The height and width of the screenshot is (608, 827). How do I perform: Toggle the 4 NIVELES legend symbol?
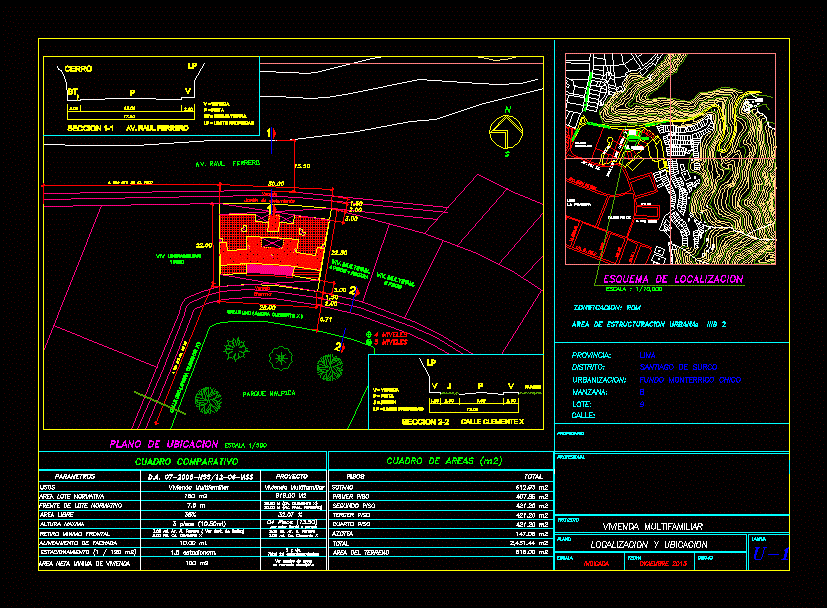click(369, 334)
